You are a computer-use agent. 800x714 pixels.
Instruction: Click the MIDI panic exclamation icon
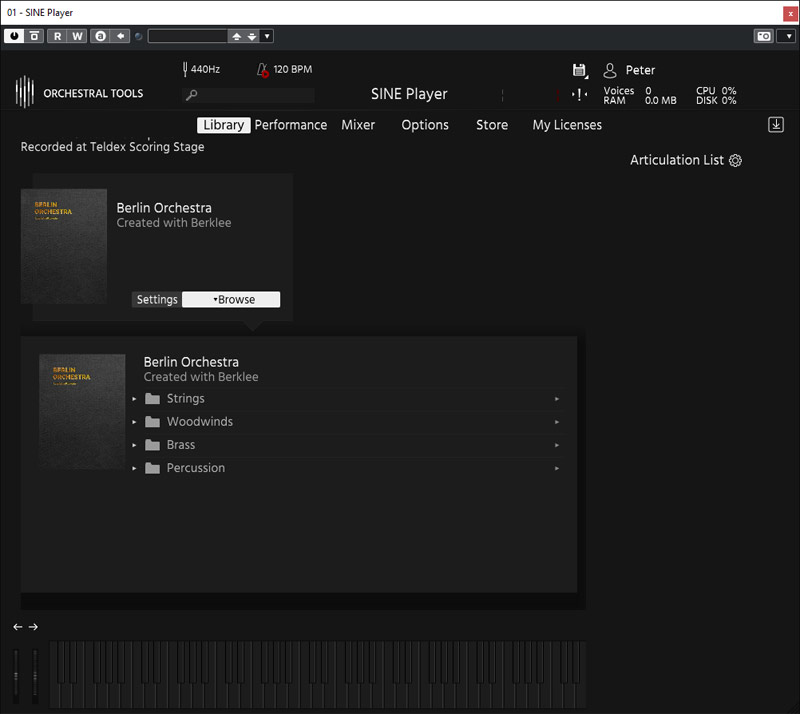point(580,95)
